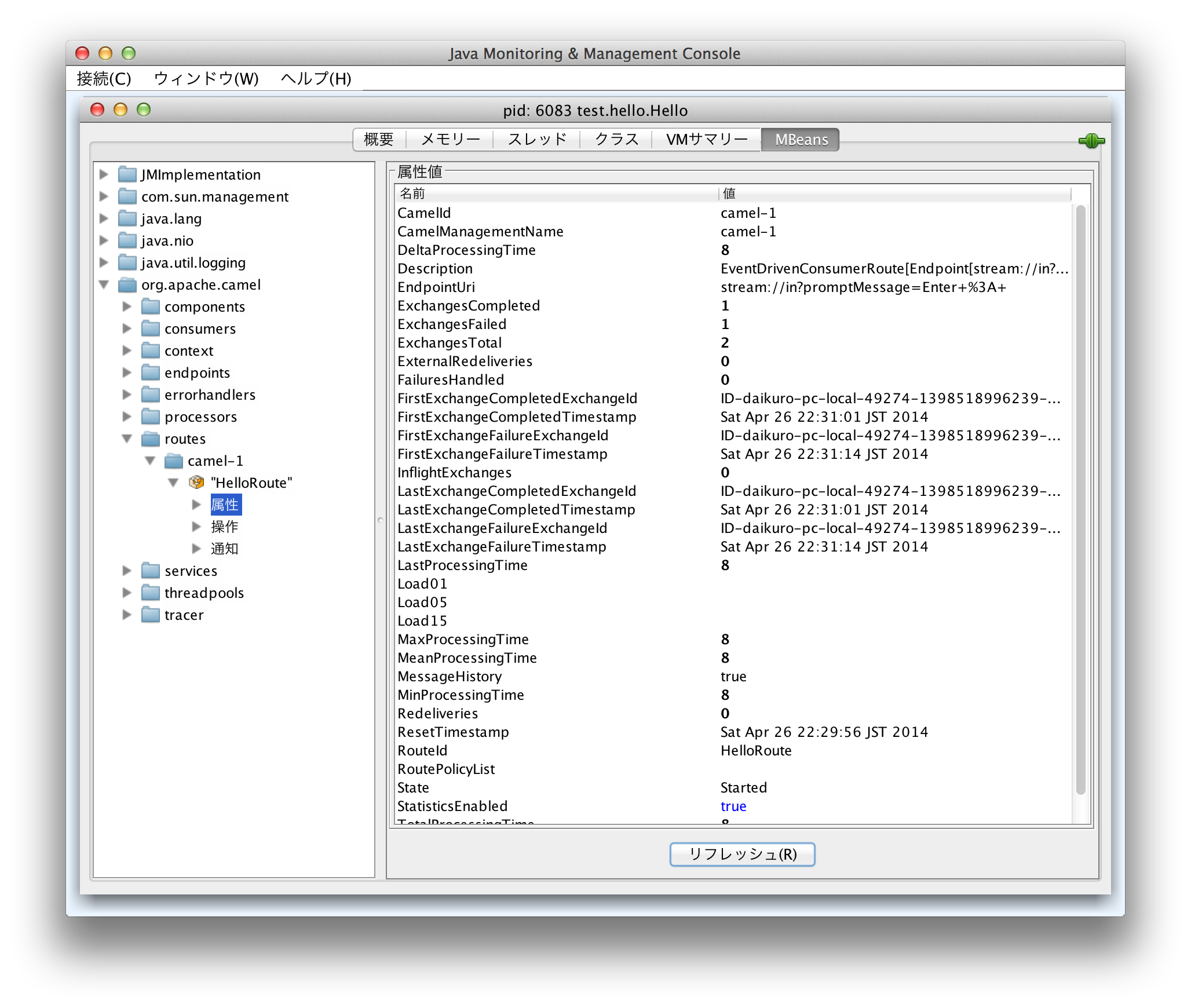1191x1008 pixels.
Task: Click the java.nio folder icon
Action: point(127,240)
